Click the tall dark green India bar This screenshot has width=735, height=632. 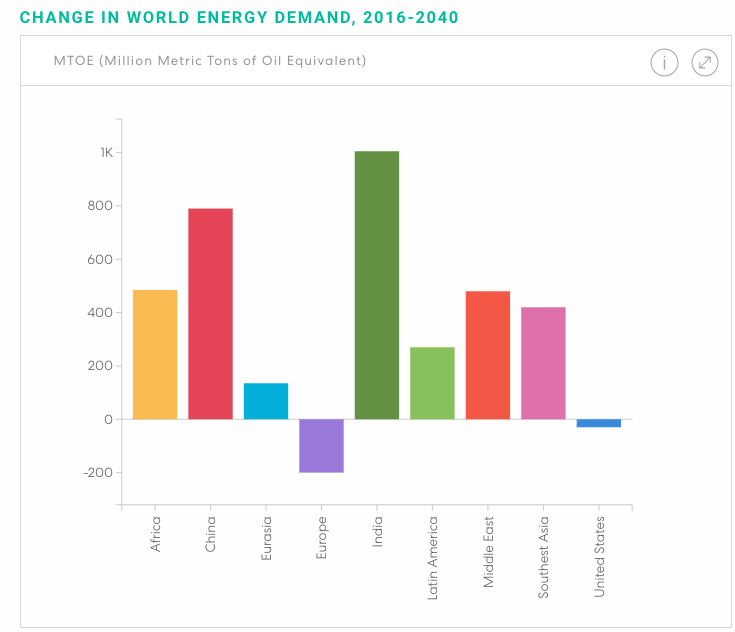pos(377,285)
